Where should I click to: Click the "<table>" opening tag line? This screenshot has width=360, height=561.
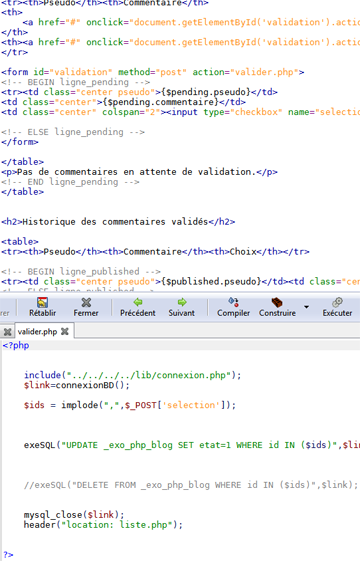pos(20,242)
